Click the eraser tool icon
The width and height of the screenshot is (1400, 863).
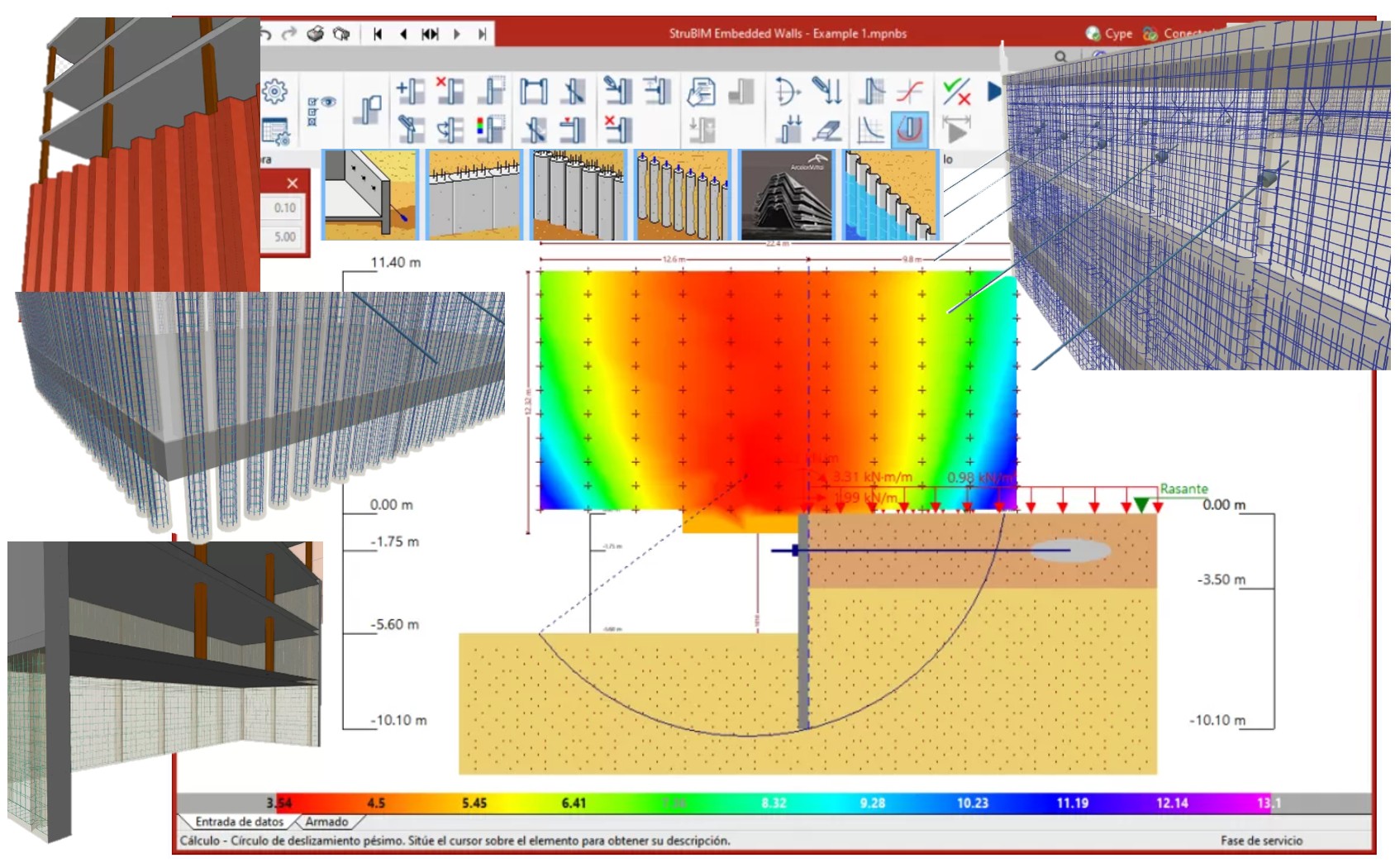(x=827, y=130)
